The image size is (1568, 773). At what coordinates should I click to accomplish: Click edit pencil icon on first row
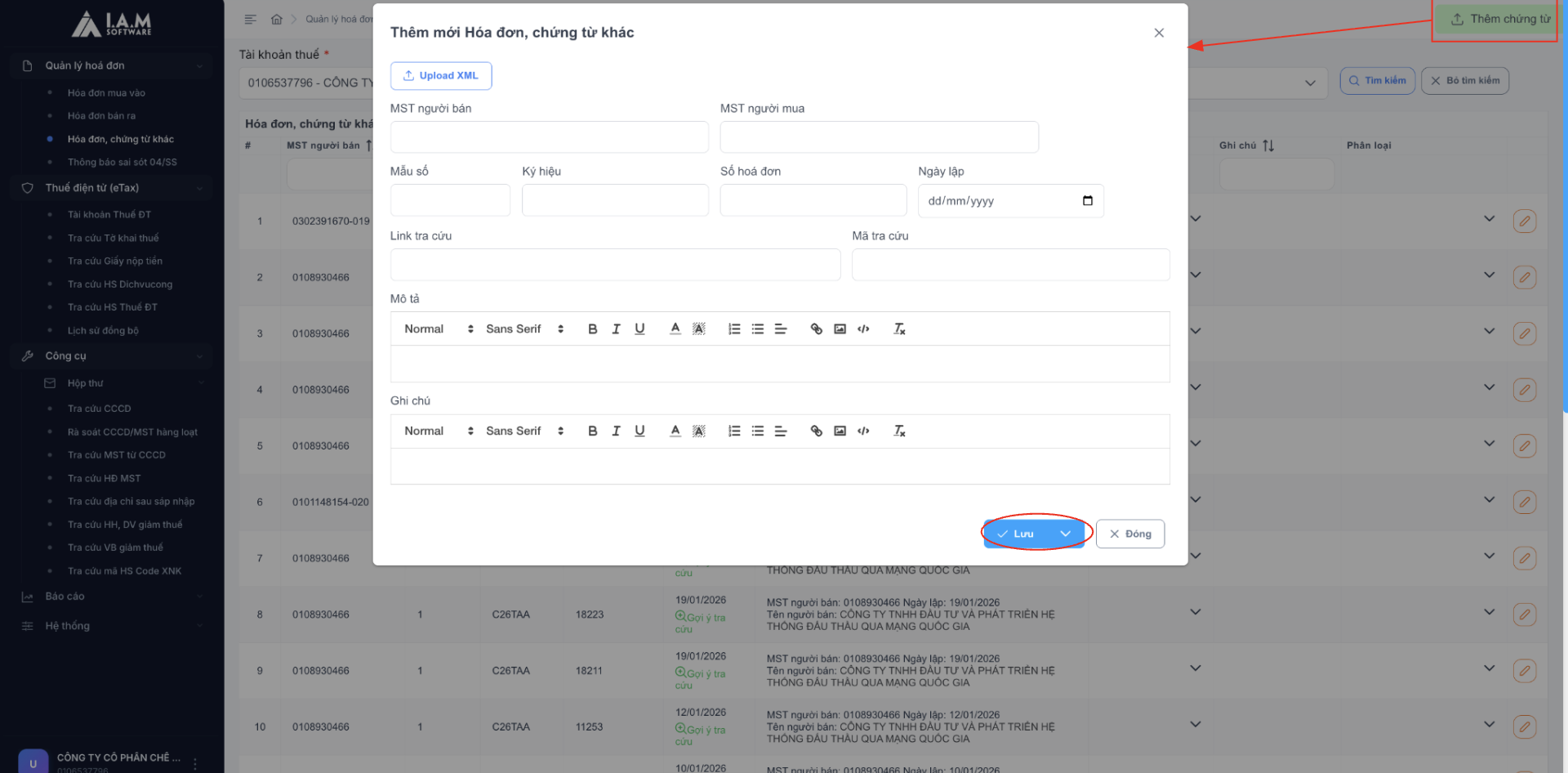1524,221
